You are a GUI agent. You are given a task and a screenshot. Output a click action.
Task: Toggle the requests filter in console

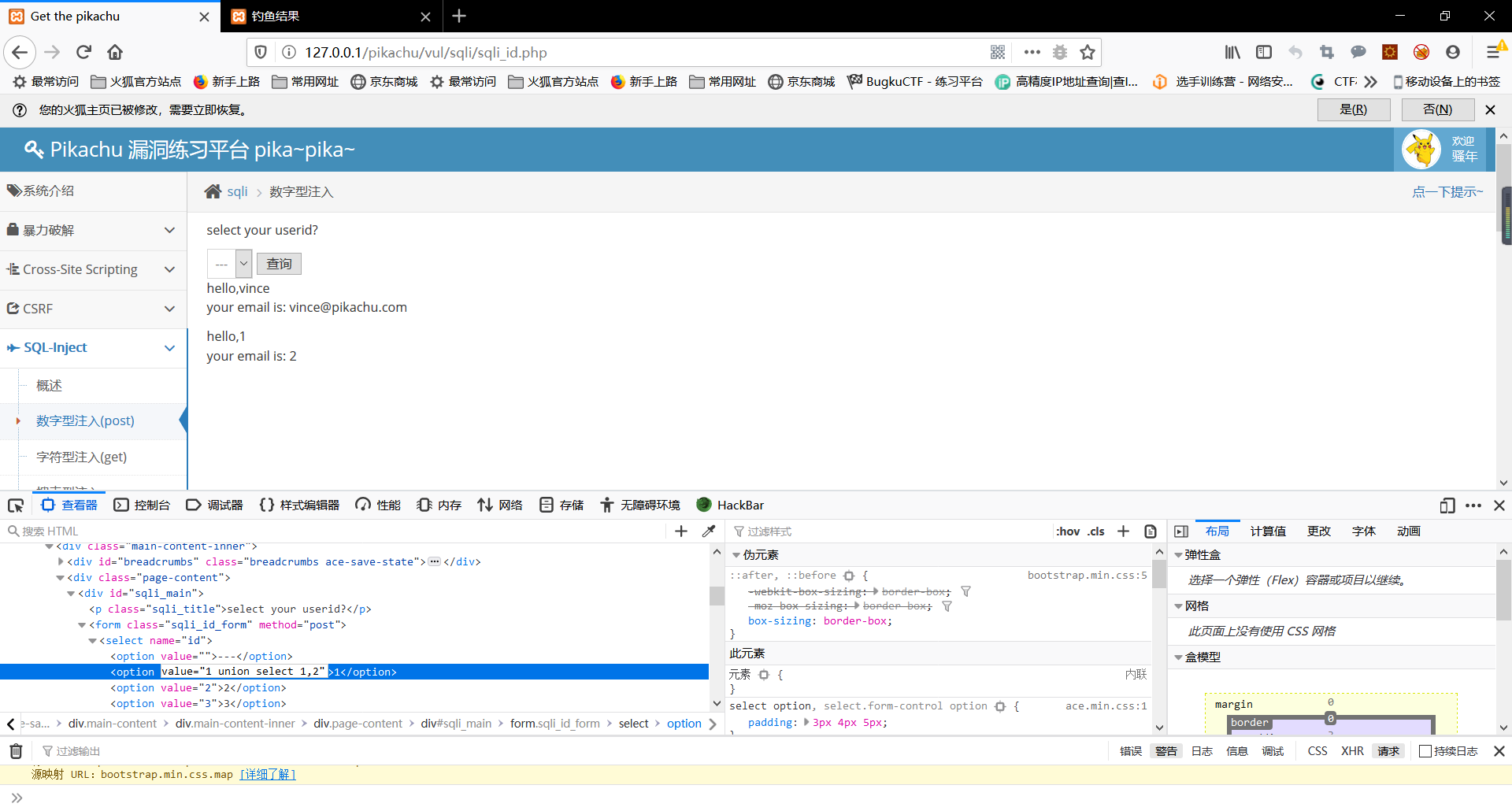pyautogui.click(x=1388, y=751)
